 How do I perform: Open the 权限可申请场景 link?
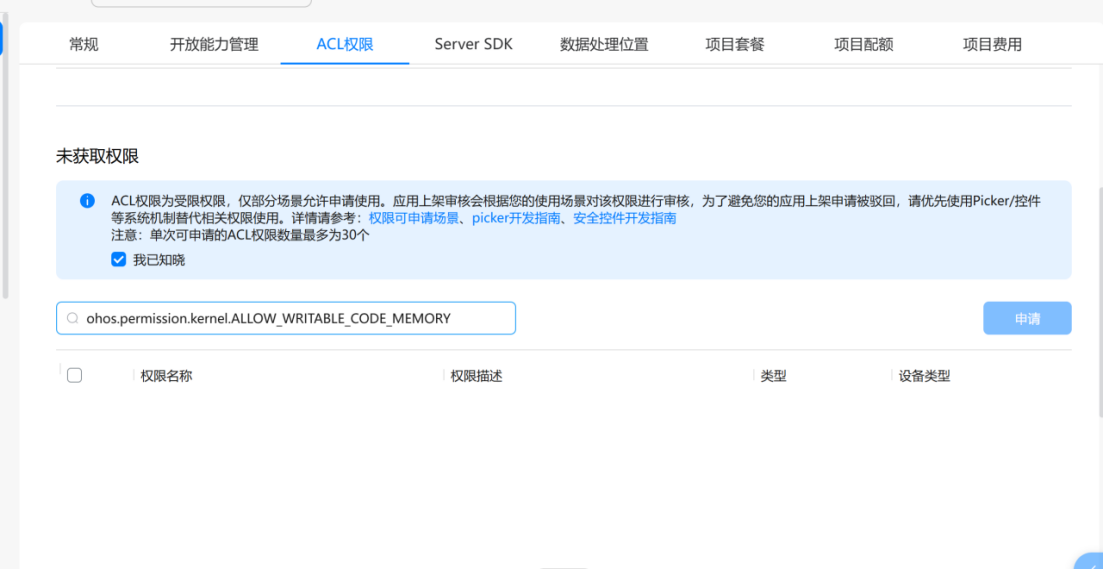pyautogui.click(x=414, y=218)
